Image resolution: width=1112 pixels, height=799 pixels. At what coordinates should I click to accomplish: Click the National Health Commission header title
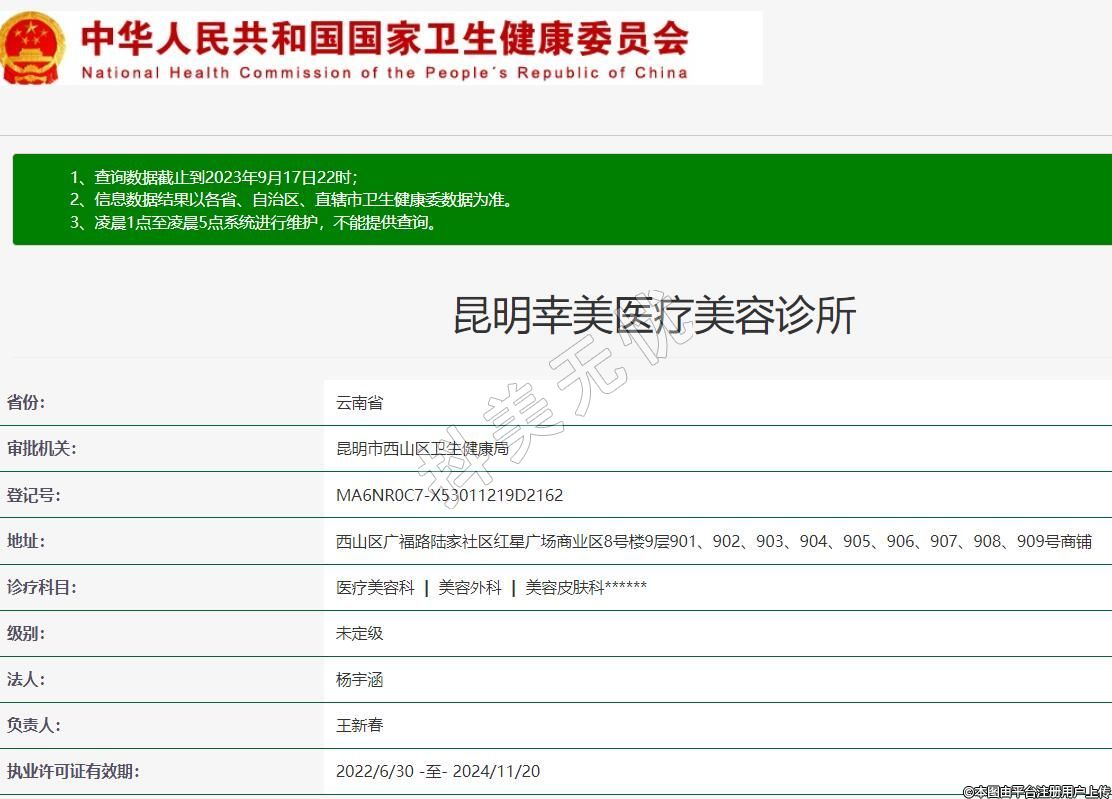[385, 48]
